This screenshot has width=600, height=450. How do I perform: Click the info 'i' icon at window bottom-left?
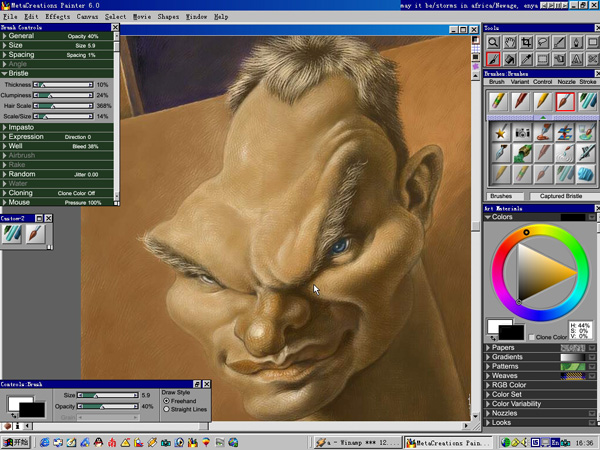(x=17, y=426)
